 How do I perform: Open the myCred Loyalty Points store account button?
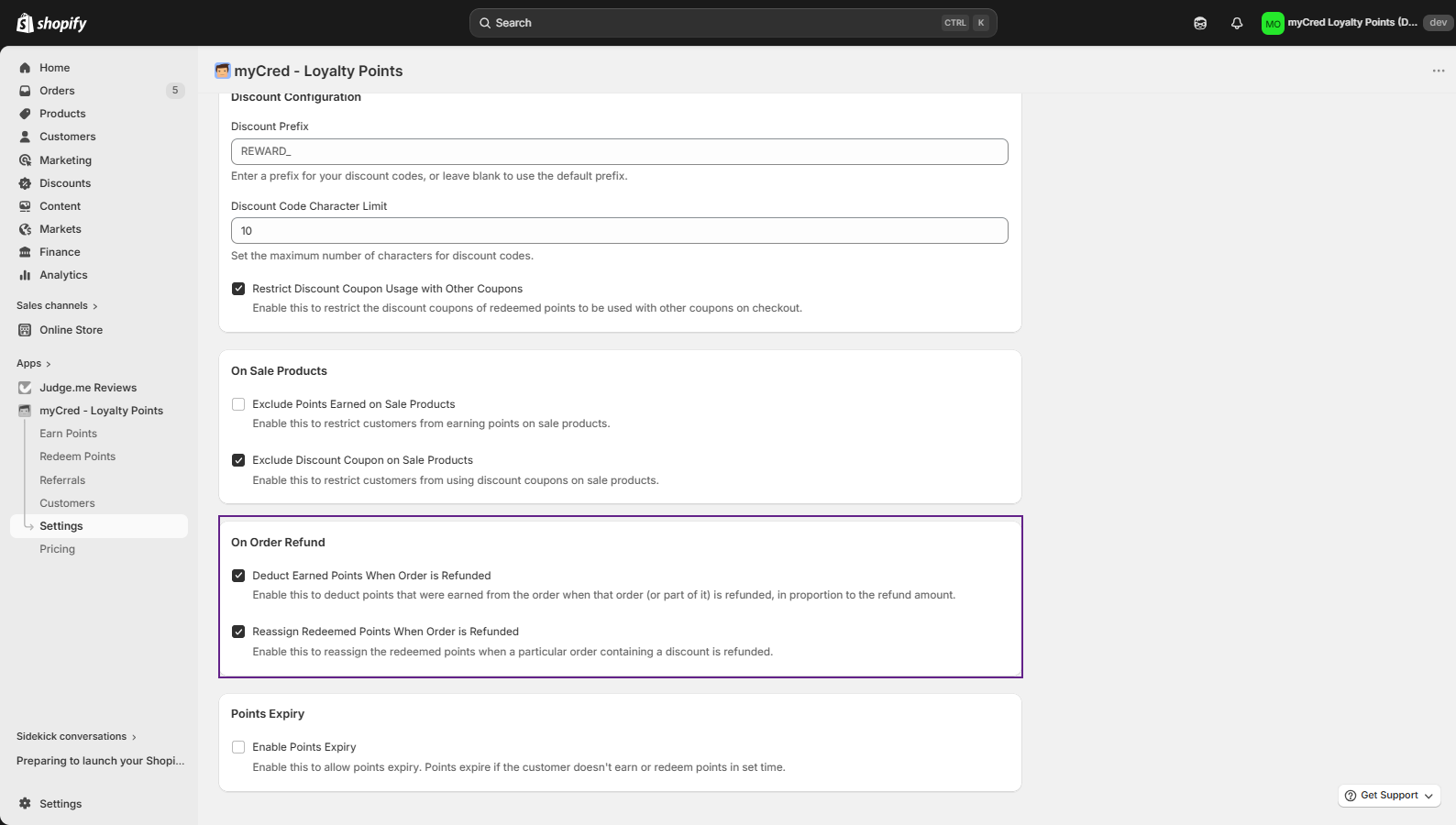[1339, 23]
